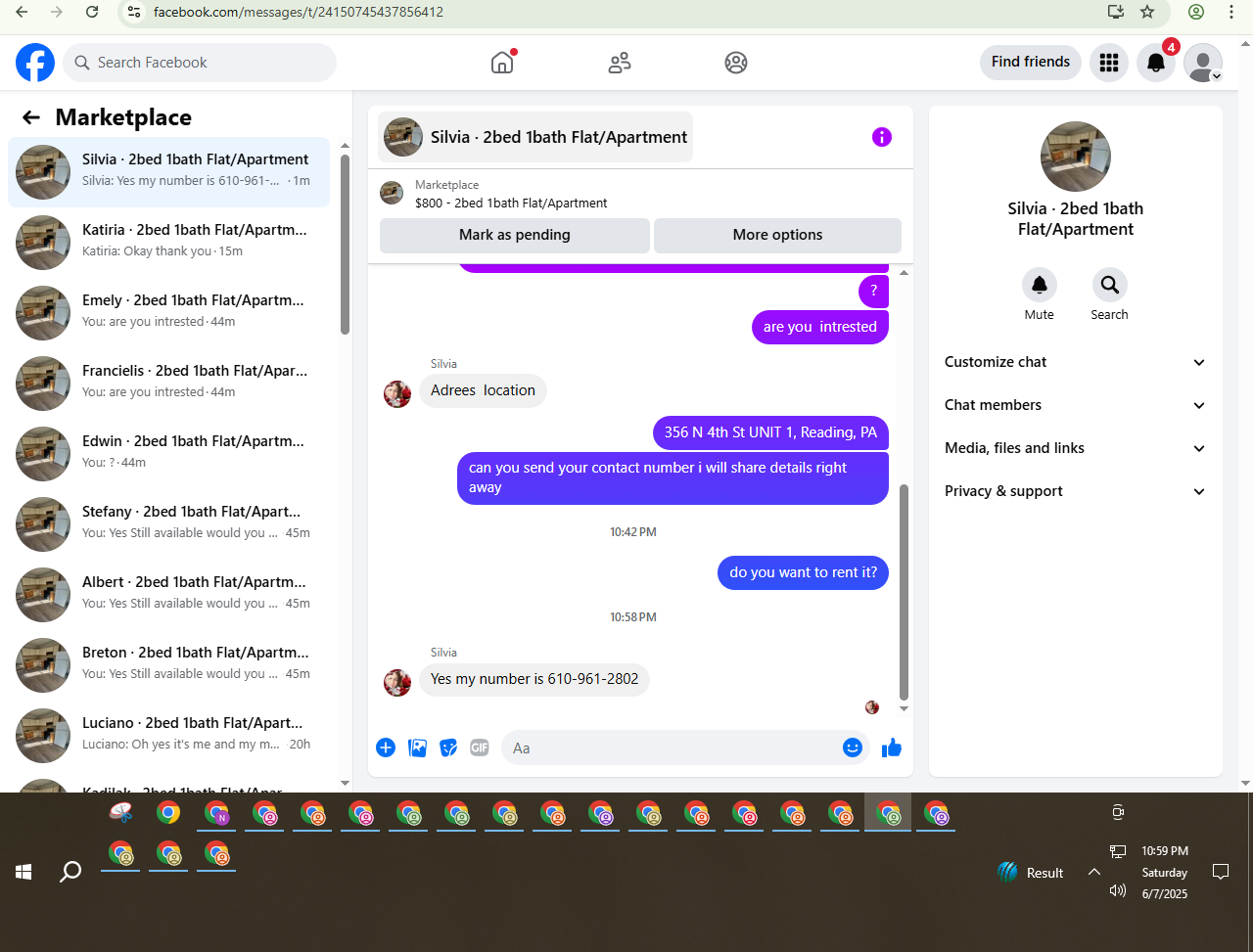Open the Windows notification center icon
The height and width of the screenshot is (952, 1253).
pos(1221,871)
